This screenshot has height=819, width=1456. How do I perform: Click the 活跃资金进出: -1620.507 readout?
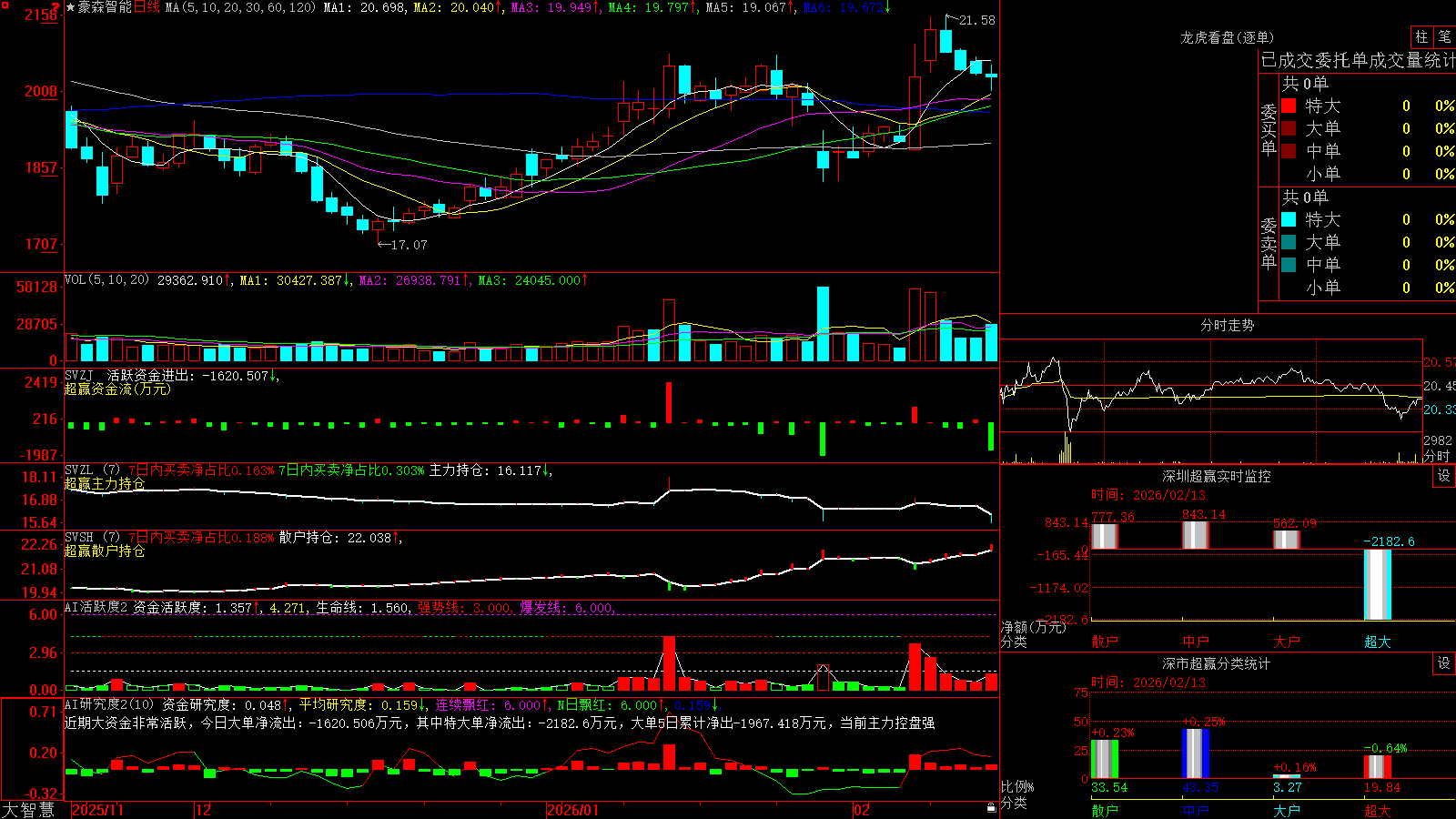[188, 375]
